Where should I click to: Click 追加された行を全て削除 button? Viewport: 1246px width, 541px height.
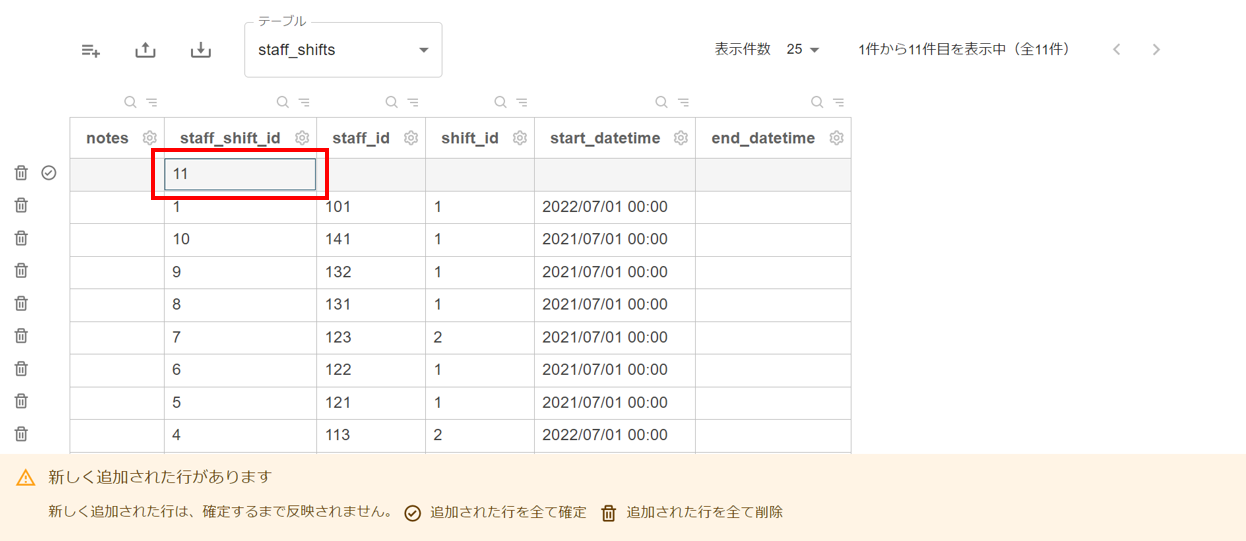click(692, 512)
